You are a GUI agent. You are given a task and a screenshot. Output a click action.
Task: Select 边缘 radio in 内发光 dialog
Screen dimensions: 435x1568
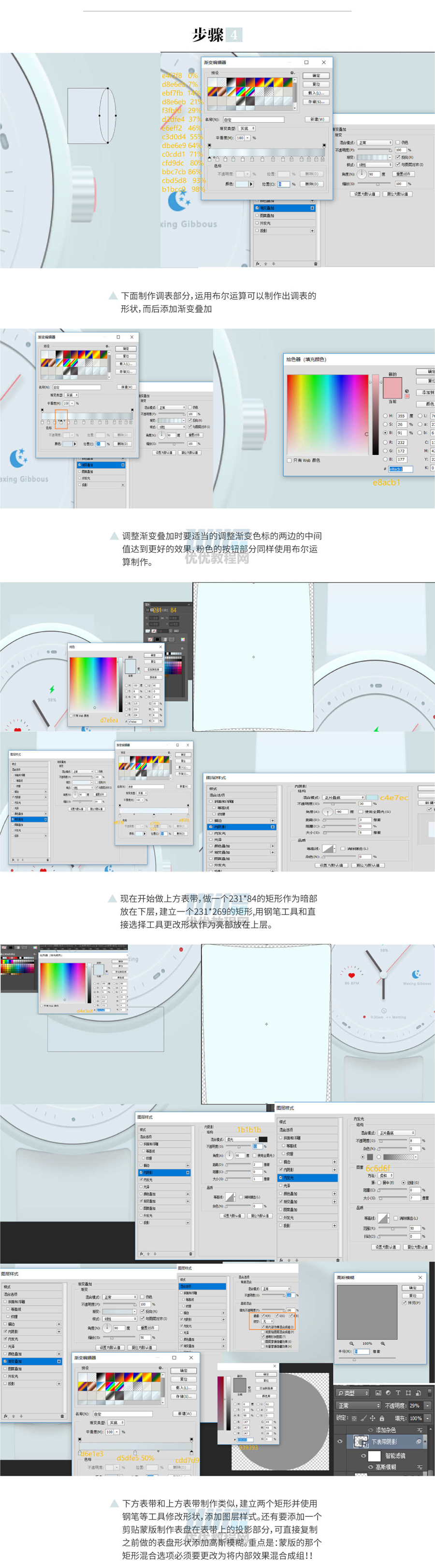tap(404, 1182)
